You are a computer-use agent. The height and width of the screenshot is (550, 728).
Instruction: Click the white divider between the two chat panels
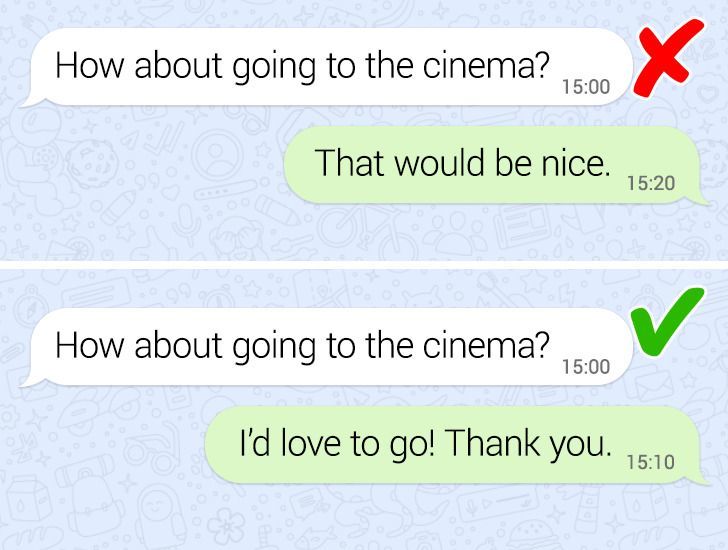pos(364,265)
